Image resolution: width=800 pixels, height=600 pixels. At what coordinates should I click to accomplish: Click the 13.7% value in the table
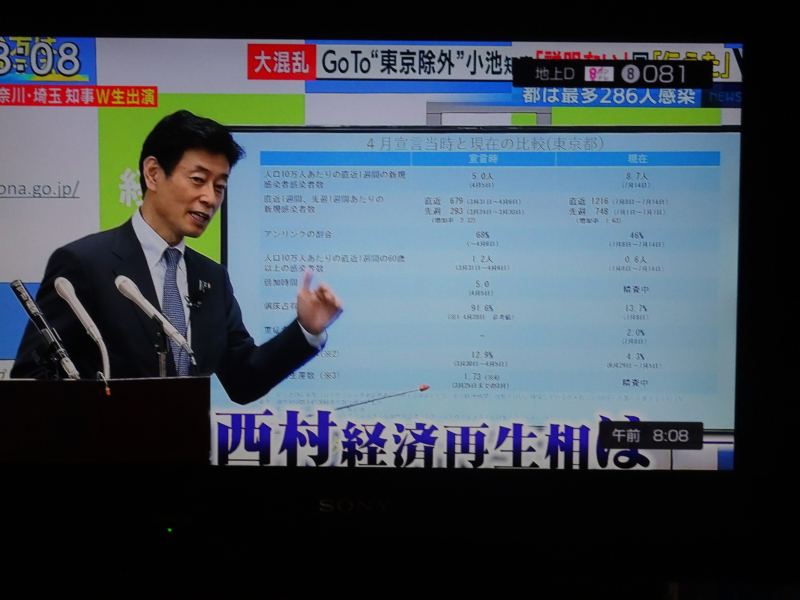pos(636,308)
